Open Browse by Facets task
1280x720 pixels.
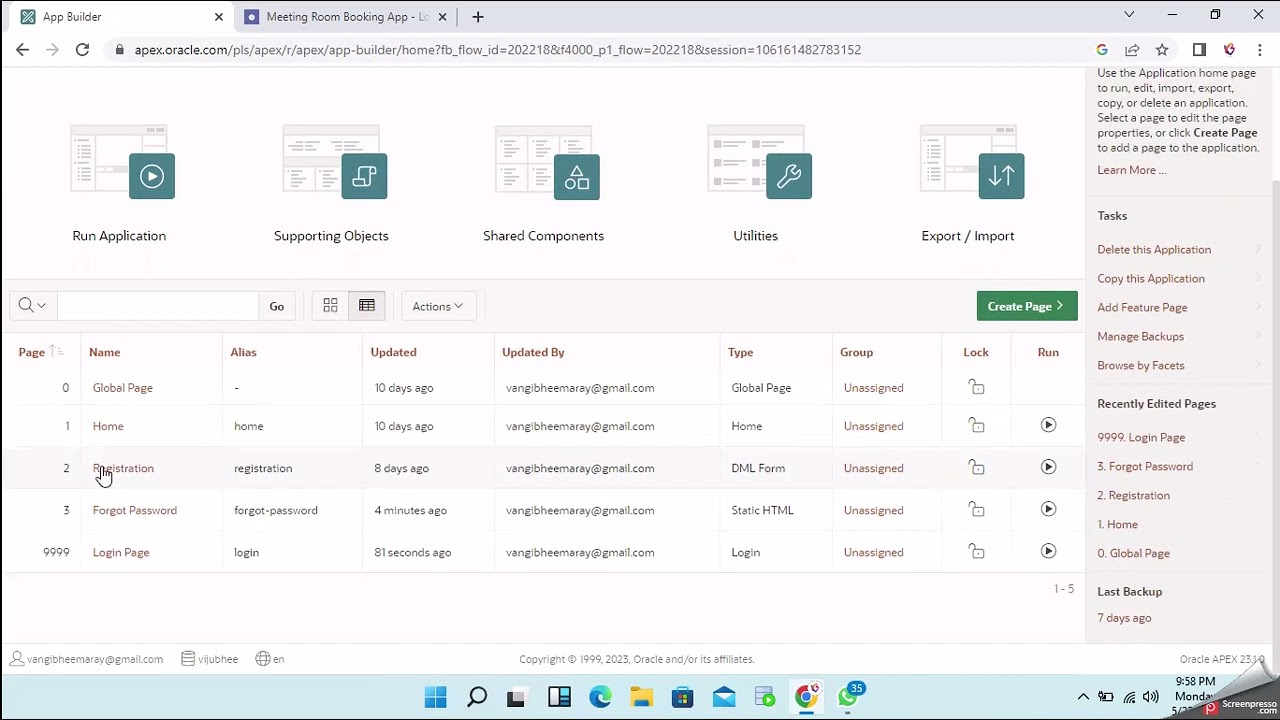pyautogui.click(x=1140, y=365)
